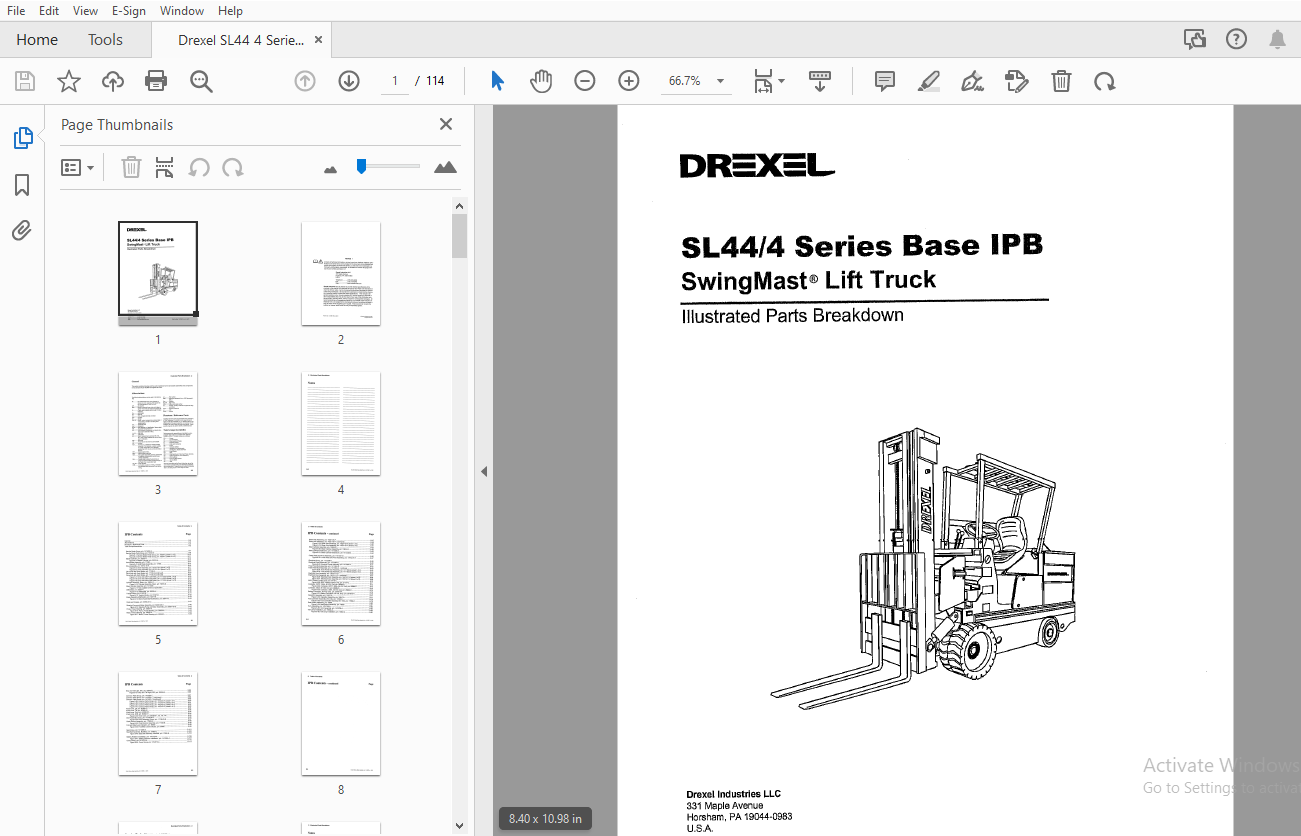Rotate thumbnails clockwise
Image resolution: width=1301 pixels, height=836 pixels.
[x=233, y=167]
